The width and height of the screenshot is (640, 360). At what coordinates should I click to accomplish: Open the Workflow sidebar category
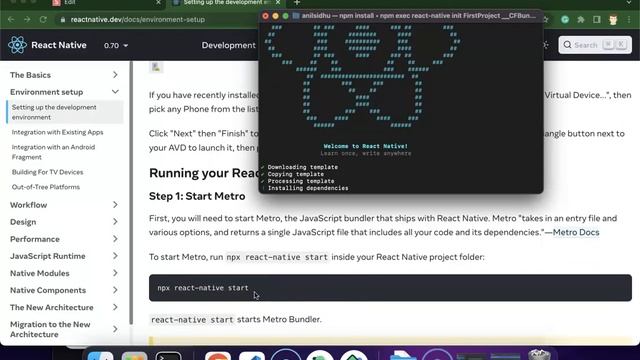[29, 205]
